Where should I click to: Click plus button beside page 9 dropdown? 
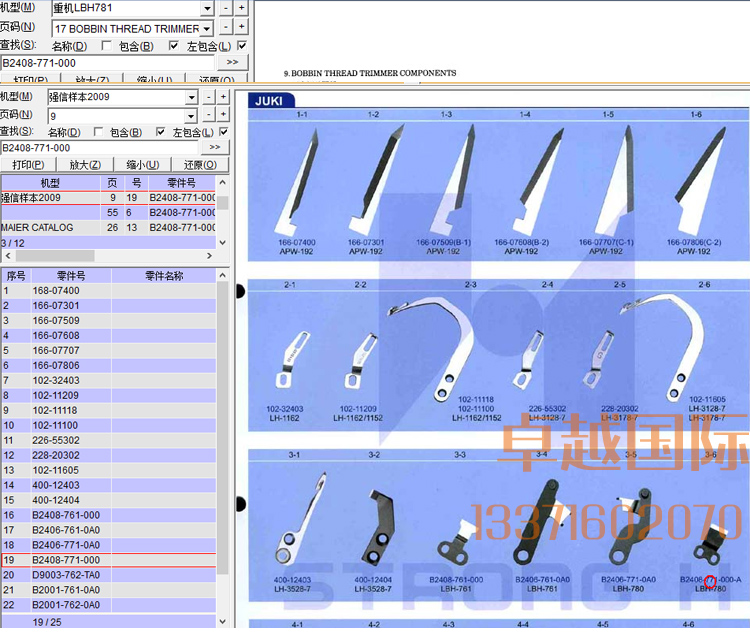pyautogui.click(x=223, y=115)
